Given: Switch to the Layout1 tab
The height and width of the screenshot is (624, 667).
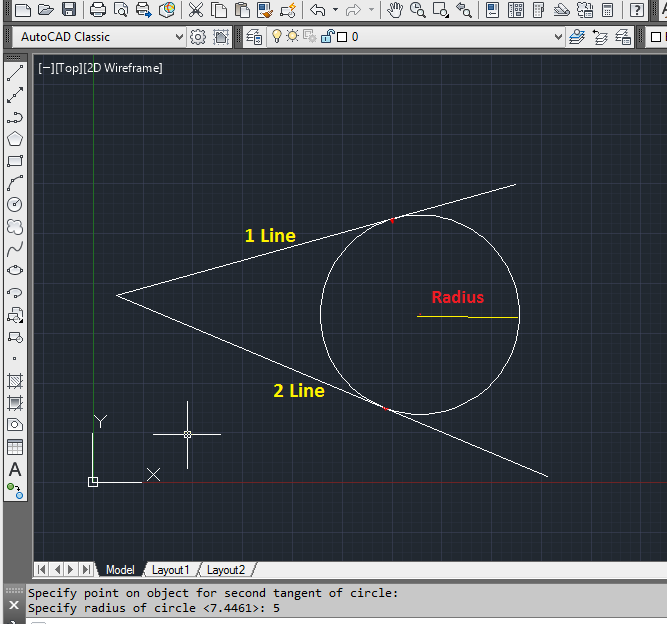Looking at the screenshot, I should pyautogui.click(x=171, y=570).
